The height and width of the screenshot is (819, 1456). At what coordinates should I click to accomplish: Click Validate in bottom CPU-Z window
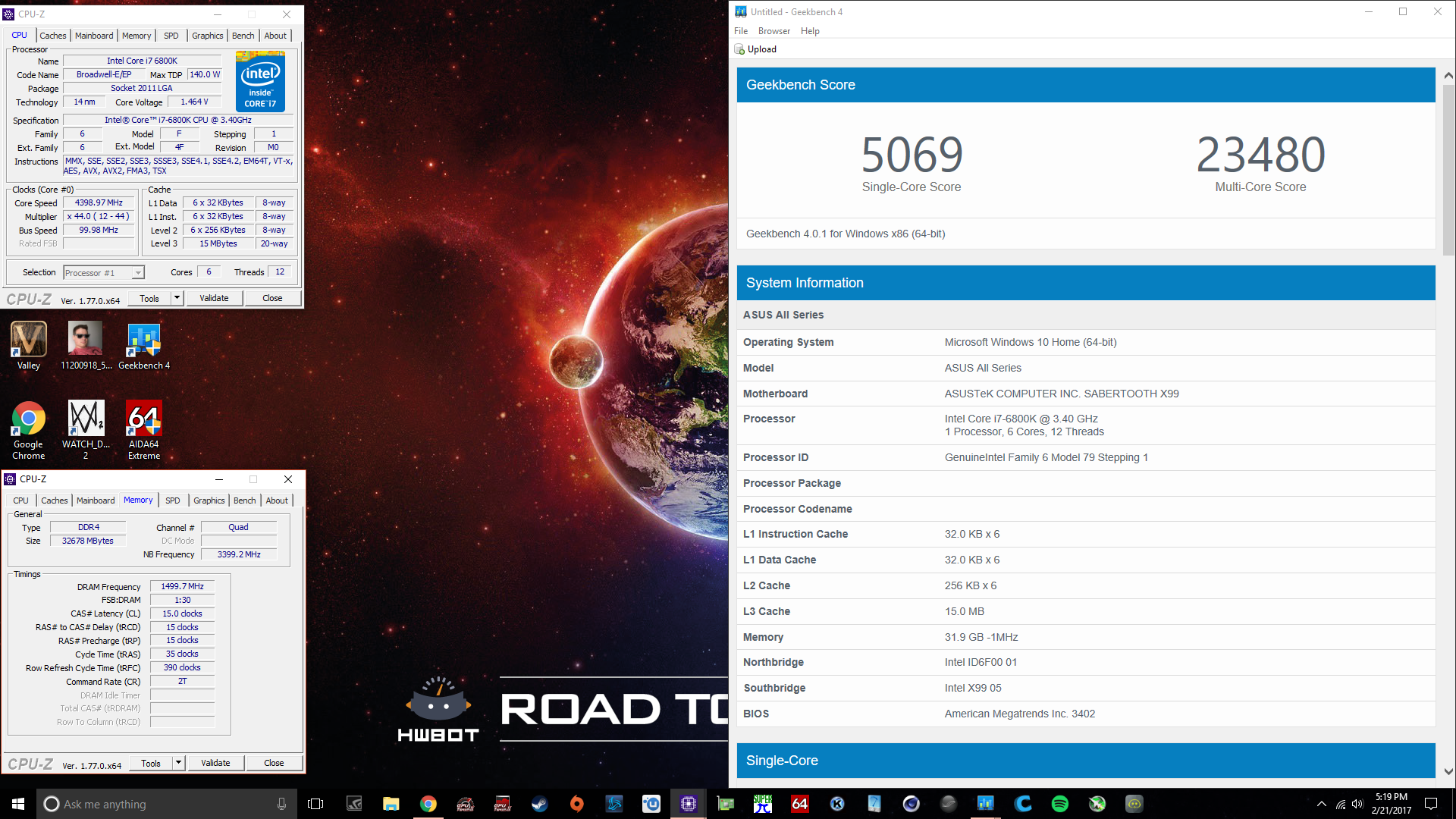pyautogui.click(x=215, y=763)
